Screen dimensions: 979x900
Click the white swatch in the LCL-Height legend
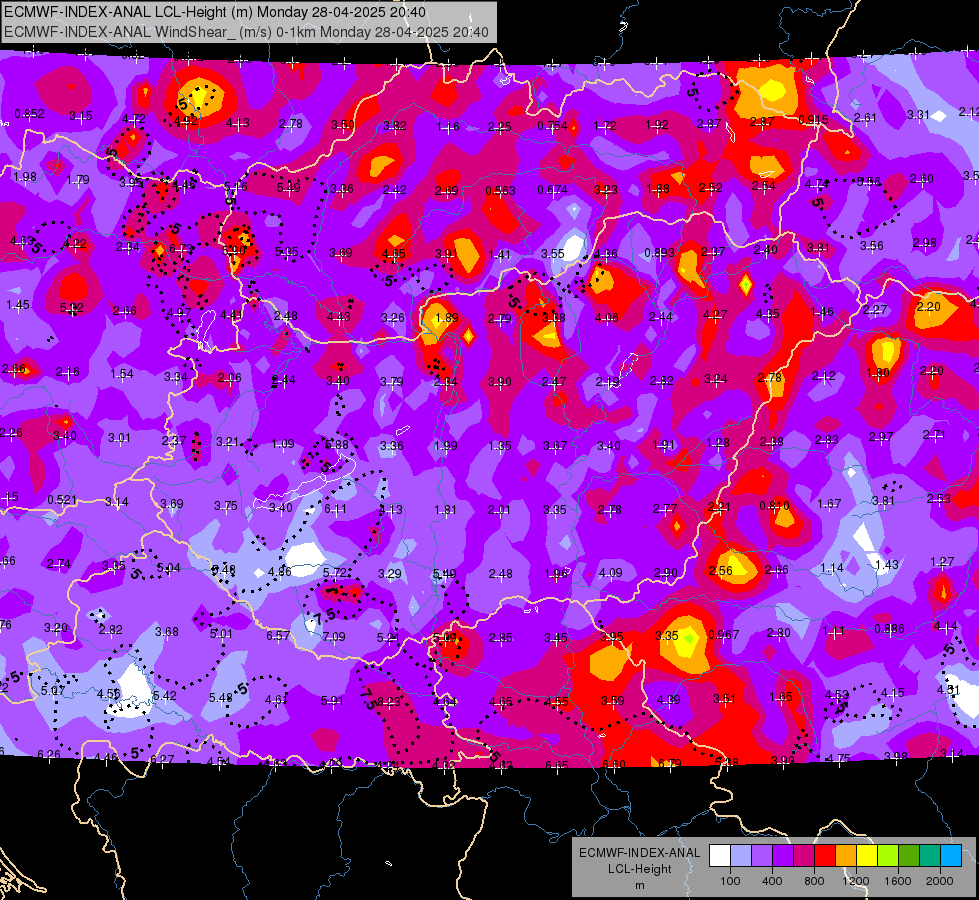coord(720,856)
